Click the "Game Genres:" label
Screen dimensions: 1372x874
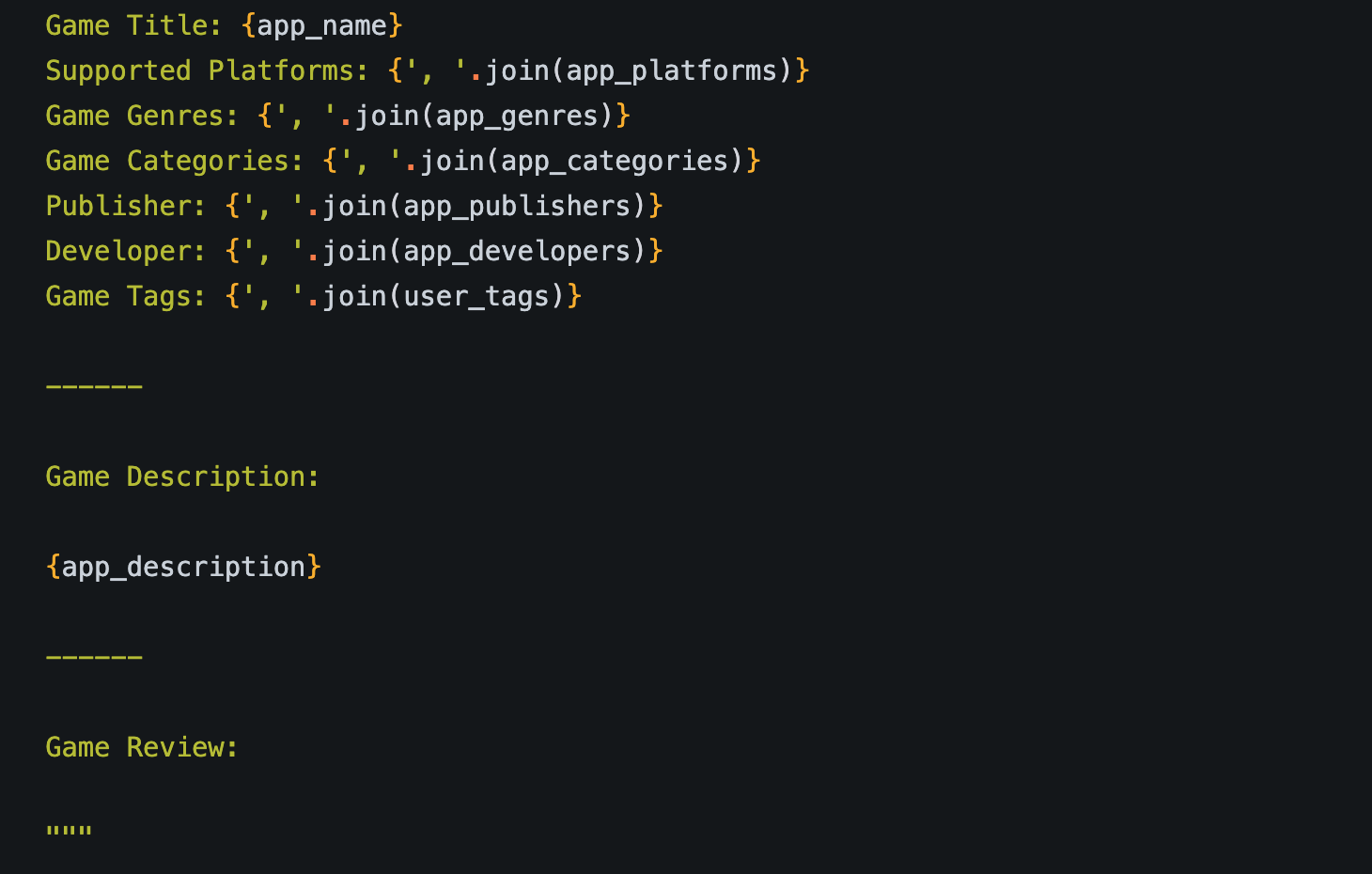(142, 116)
